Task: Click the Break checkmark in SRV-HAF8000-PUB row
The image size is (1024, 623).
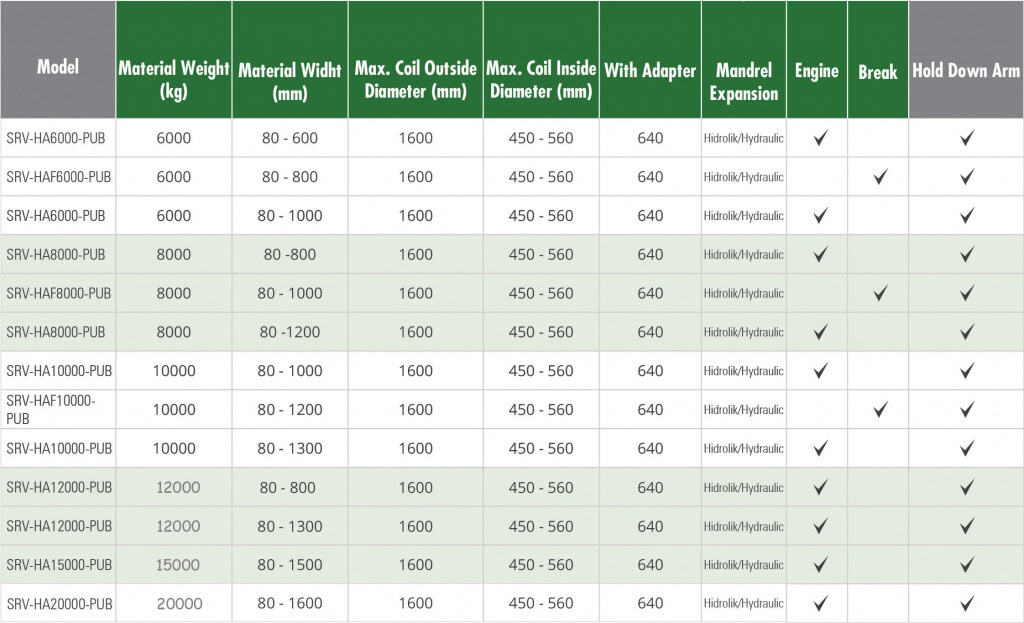Action: 880,293
